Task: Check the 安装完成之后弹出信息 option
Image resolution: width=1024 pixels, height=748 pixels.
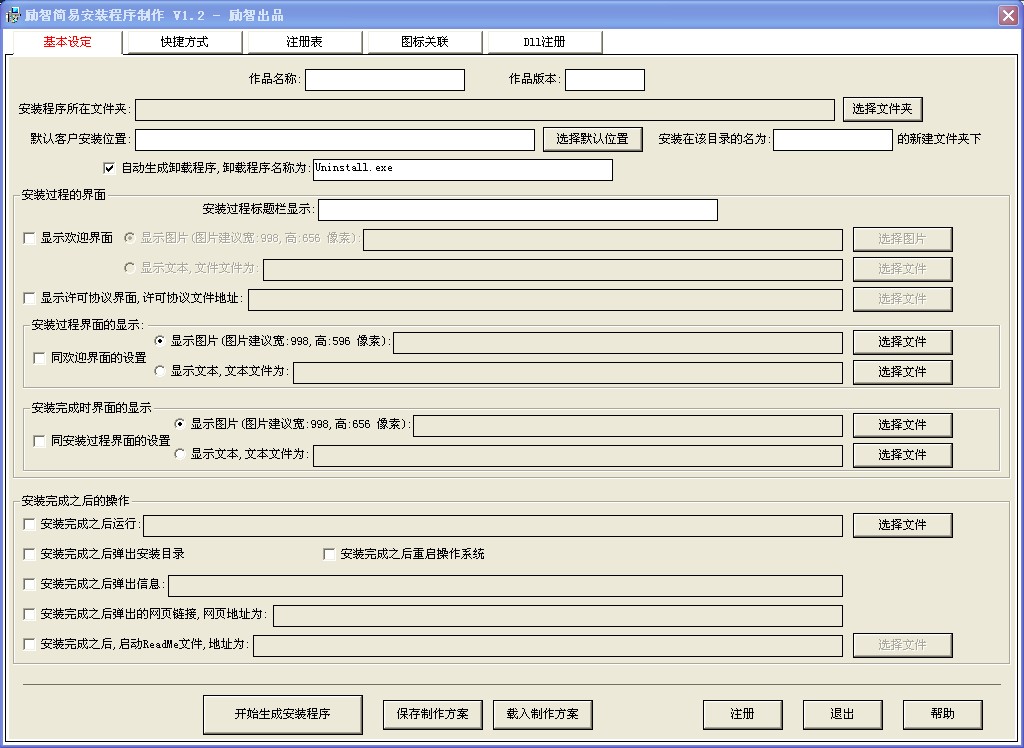Action: pos(29,584)
